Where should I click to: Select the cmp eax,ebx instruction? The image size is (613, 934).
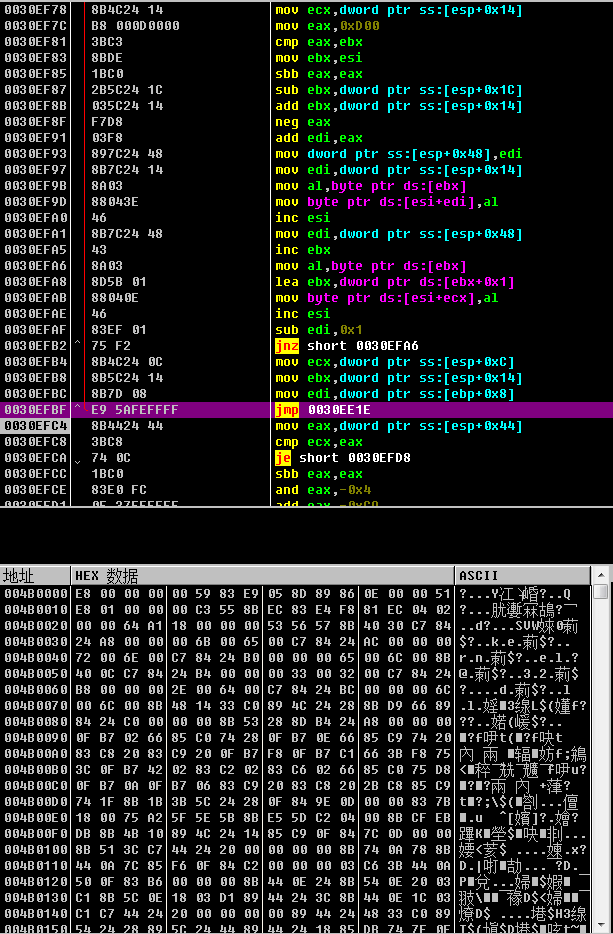click(x=319, y=42)
